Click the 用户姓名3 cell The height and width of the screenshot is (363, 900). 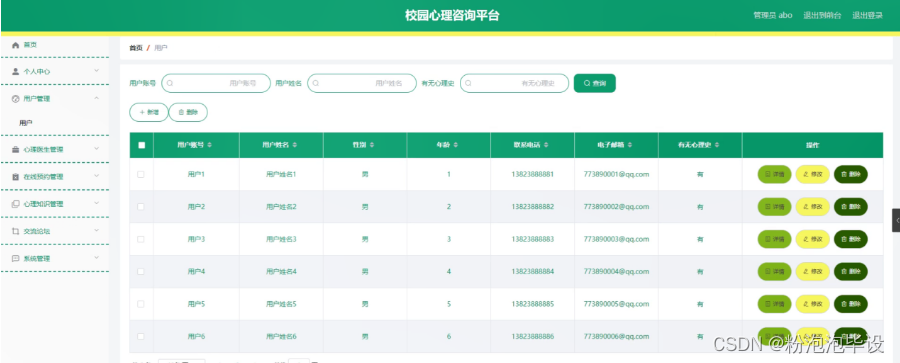point(281,239)
